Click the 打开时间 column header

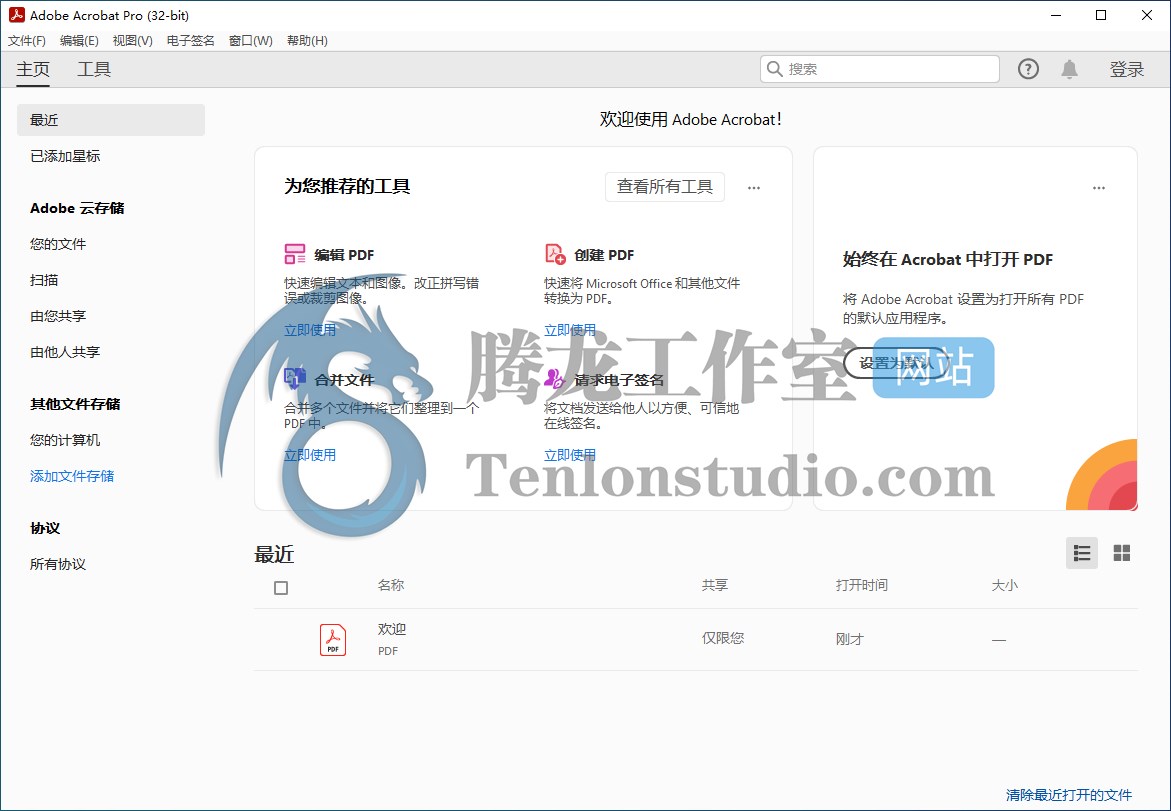coord(862,585)
